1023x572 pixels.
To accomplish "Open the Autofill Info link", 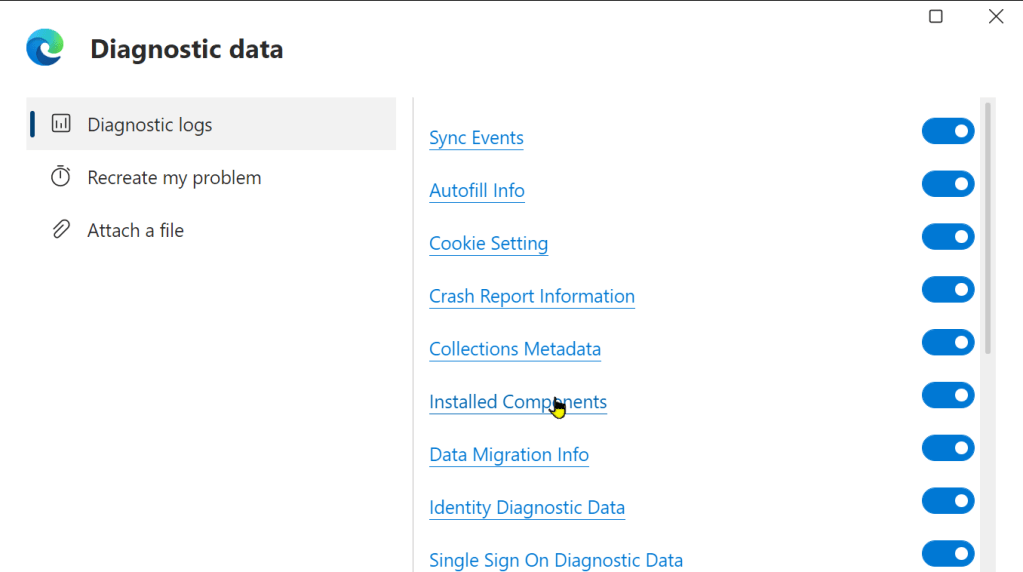I will pos(476,191).
